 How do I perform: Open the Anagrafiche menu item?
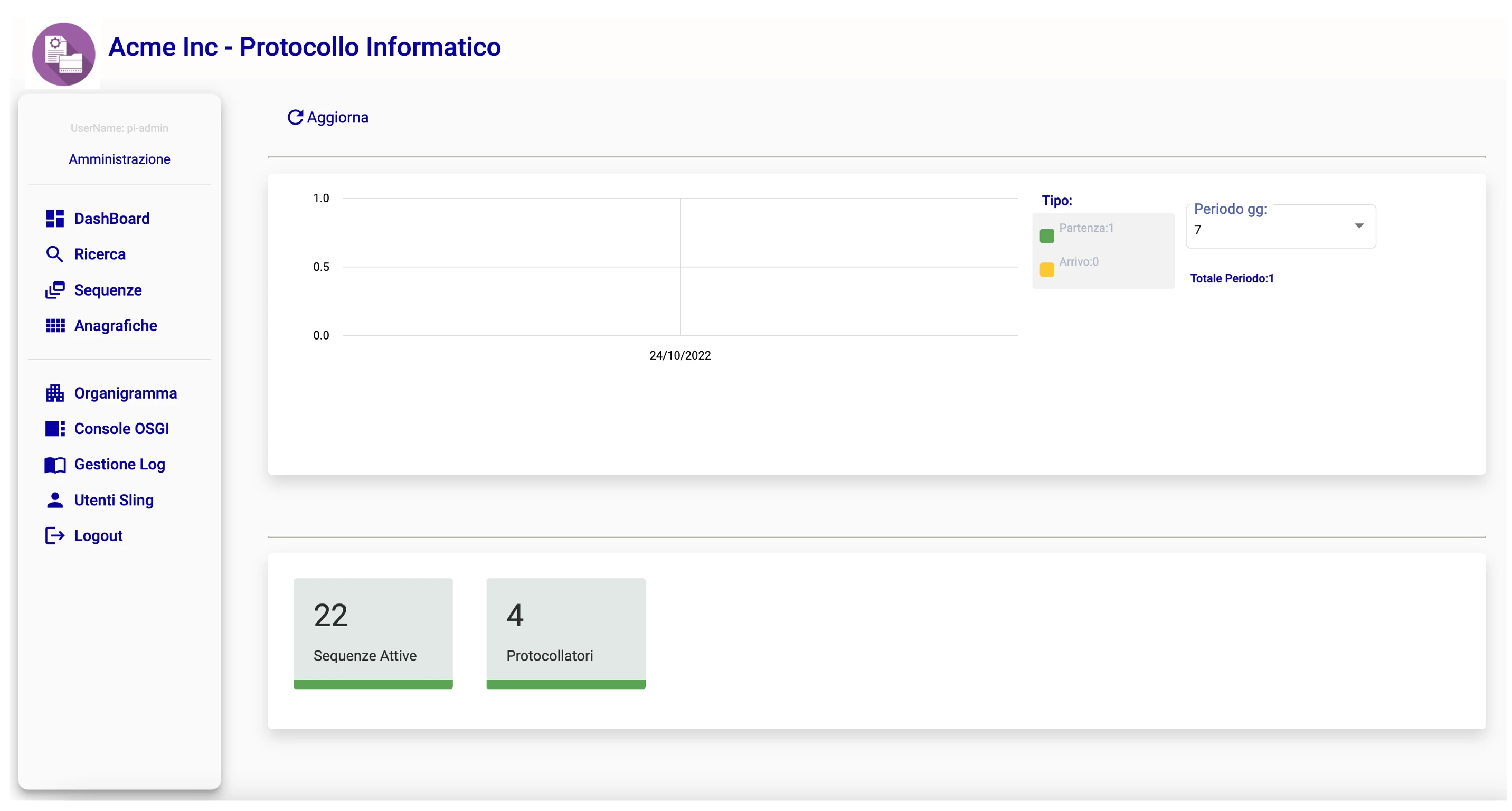[x=116, y=326]
